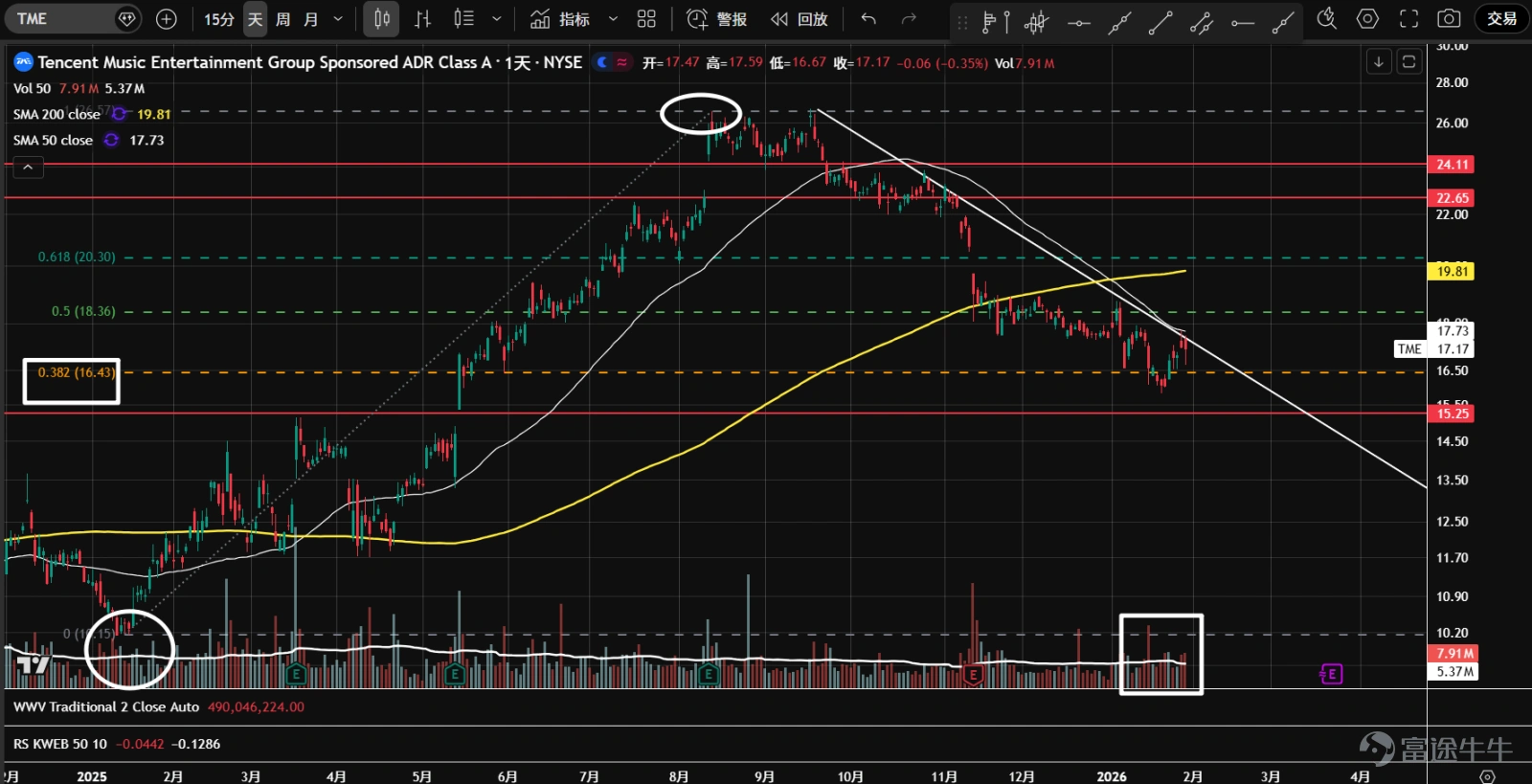Click the 15.25 red price label

pos(1452,414)
